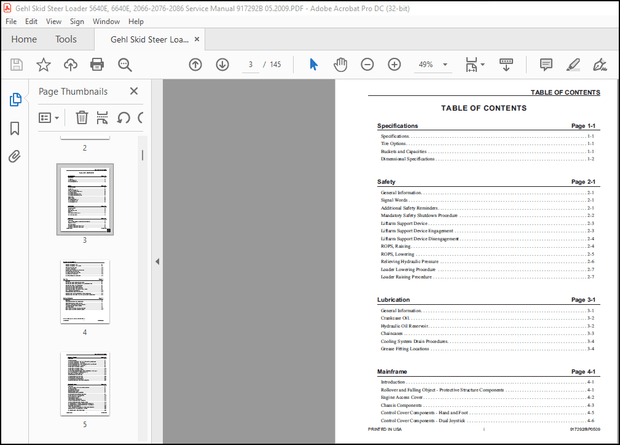Click the ROPS, Raising contents entry

395,246
